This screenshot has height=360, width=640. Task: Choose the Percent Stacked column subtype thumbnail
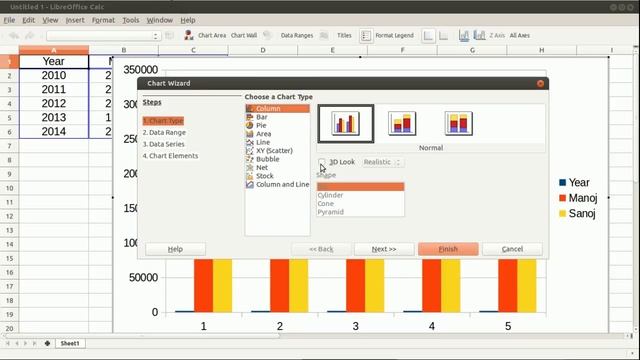point(458,123)
